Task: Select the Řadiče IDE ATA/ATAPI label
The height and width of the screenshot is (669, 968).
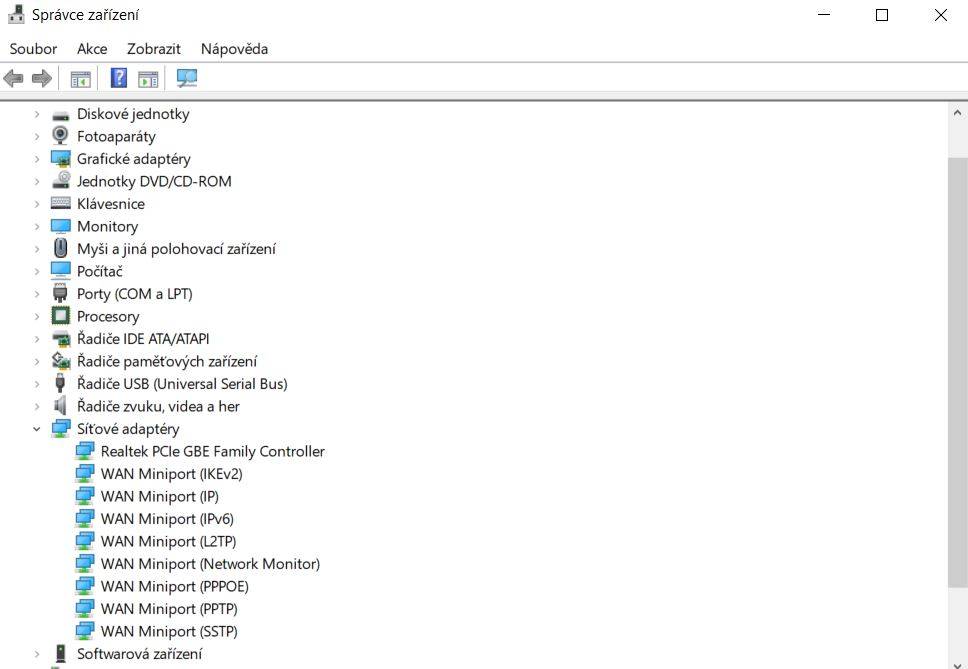Action: pyautogui.click(x=143, y=339)
